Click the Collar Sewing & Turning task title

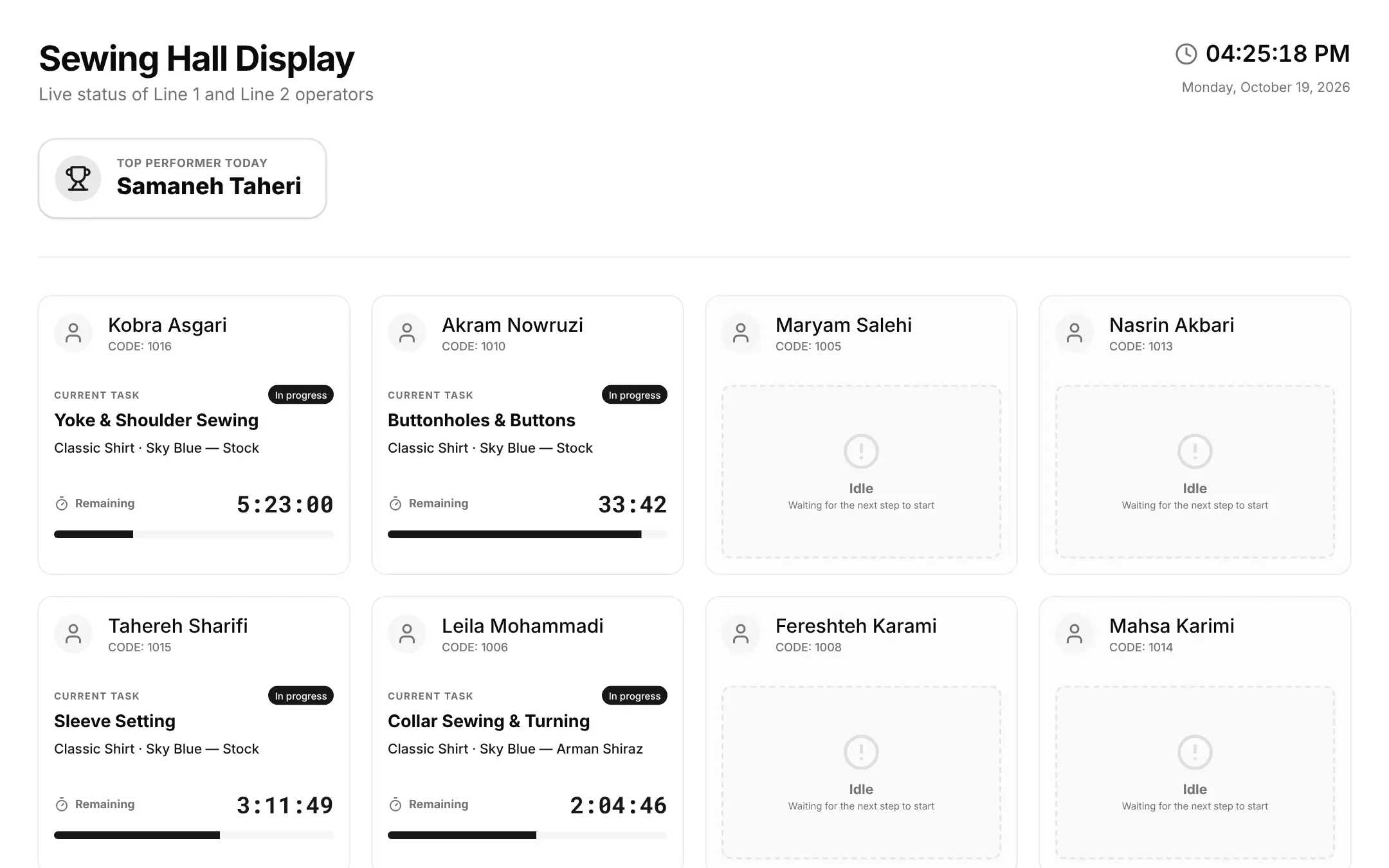point(489,721)
